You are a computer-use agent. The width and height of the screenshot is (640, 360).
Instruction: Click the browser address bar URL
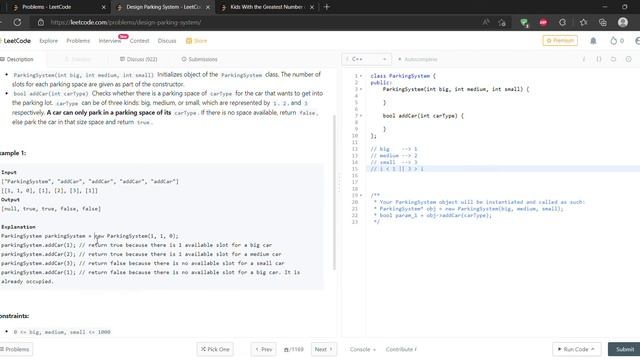[126, 22]
